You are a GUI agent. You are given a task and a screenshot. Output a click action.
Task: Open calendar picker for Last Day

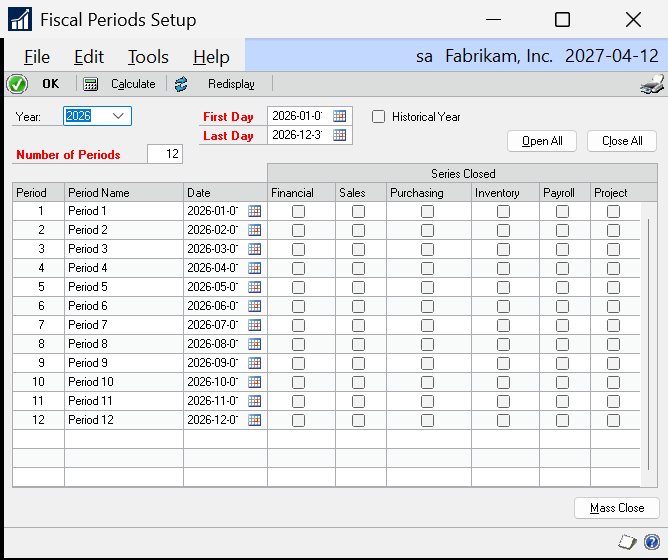pos(340,135)
